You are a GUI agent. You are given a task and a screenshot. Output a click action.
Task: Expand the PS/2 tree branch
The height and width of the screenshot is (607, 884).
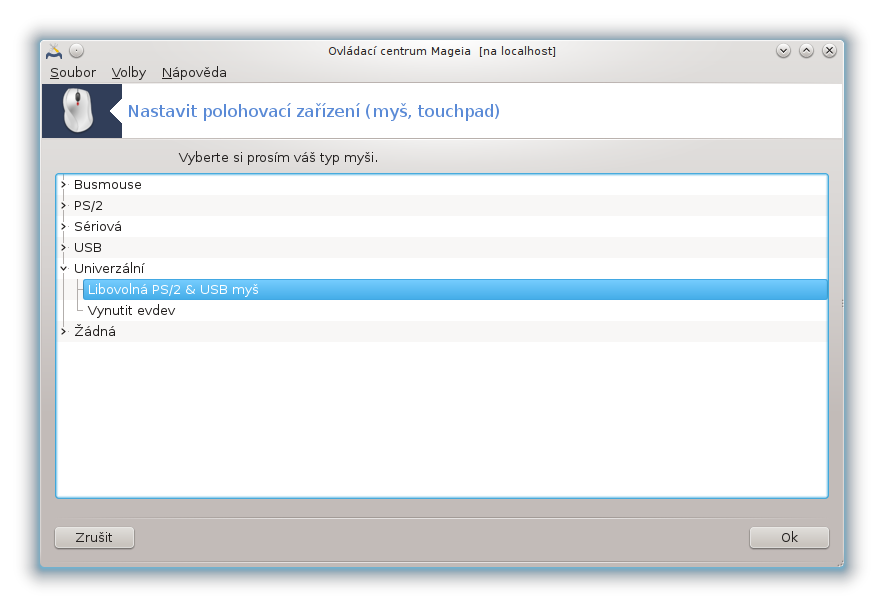[x=64, y=205]
